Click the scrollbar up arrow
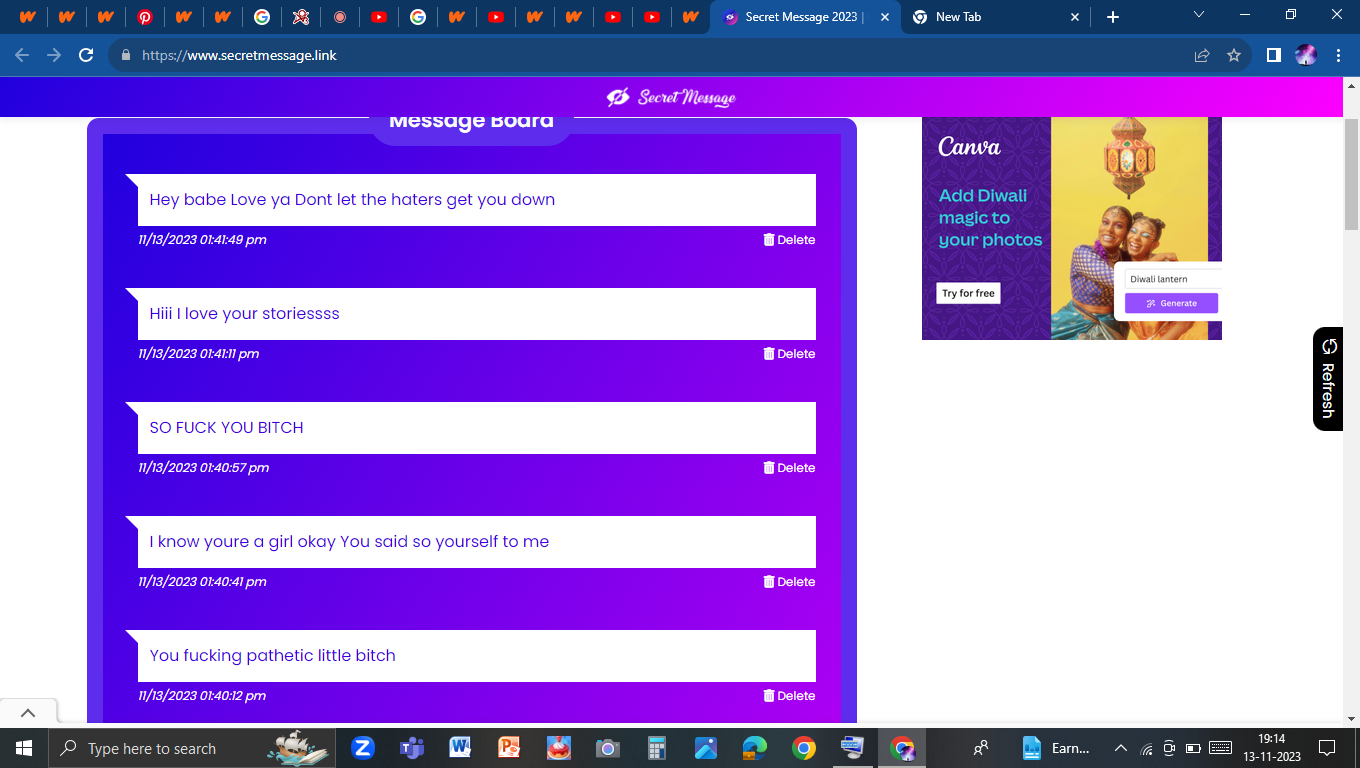 click(x=1351, y=84)
